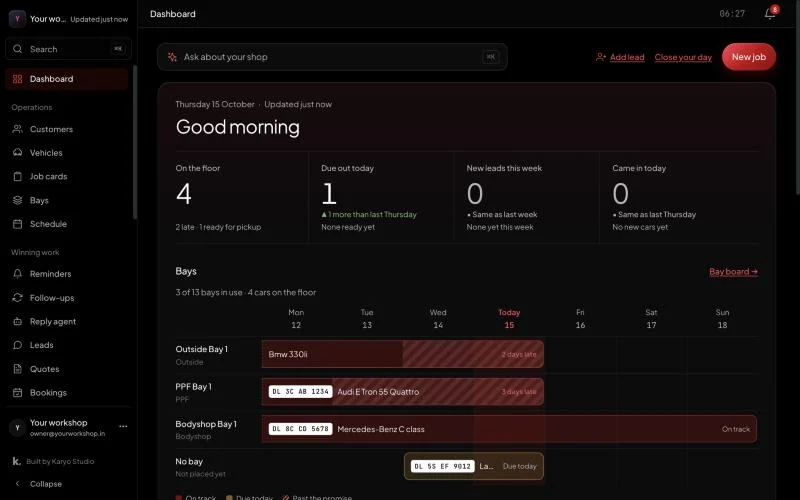Click the user avatar beside owner email
The width and height of the screenshot is (800, 500).
pyautogui.click(x=17, y=428)
